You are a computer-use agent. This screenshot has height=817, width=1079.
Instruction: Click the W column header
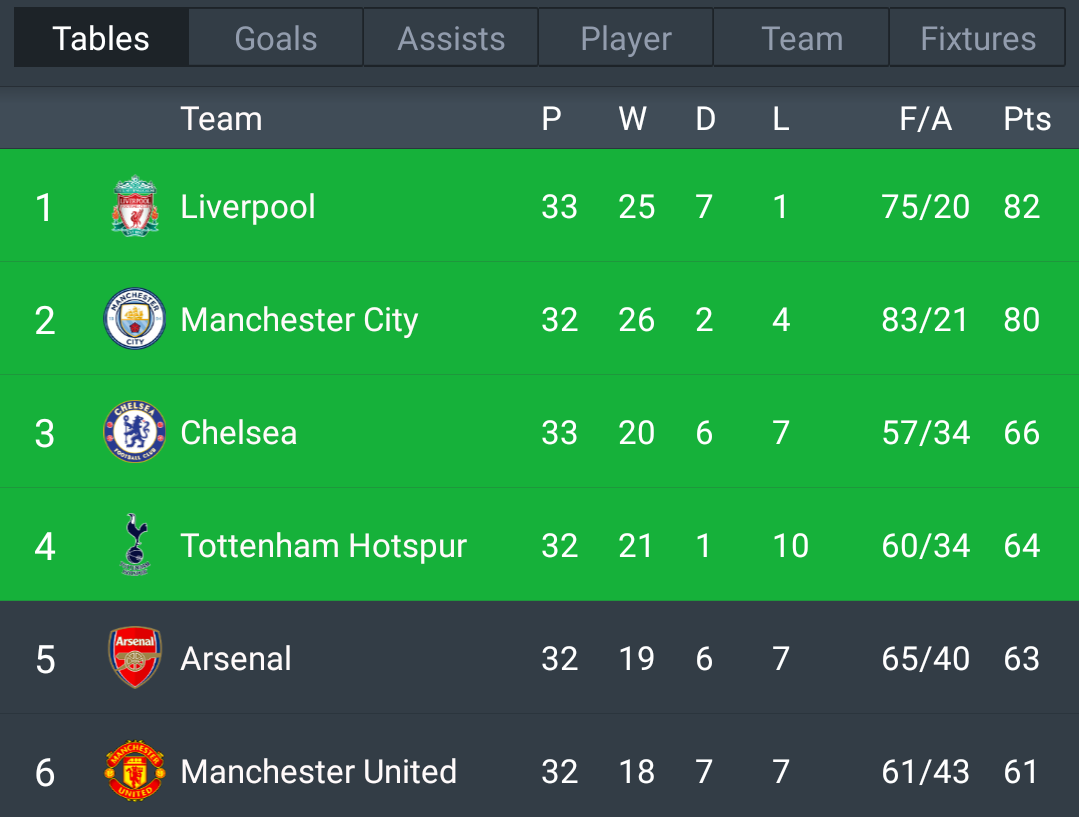click(632, 119)
